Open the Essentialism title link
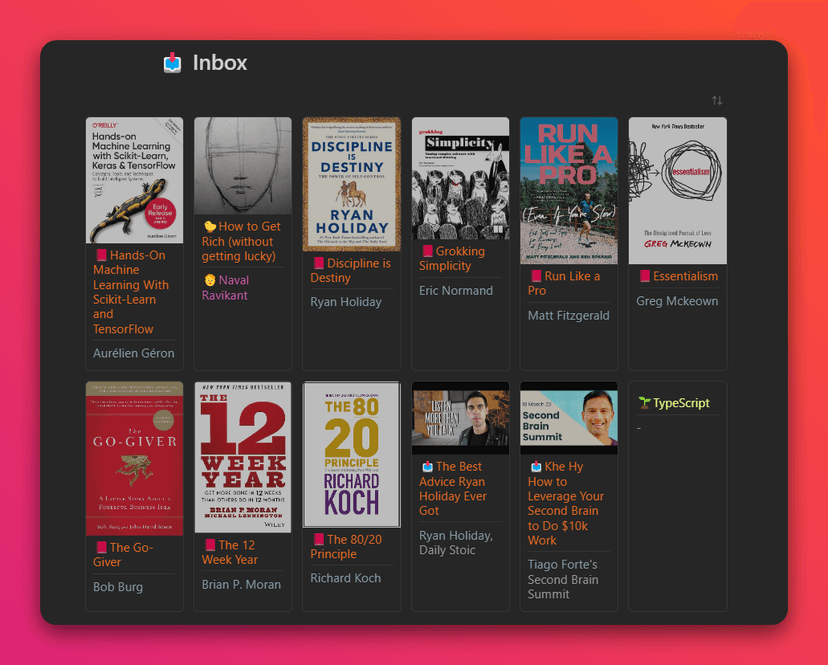This screenshot has height=665, width=828. 685,276
